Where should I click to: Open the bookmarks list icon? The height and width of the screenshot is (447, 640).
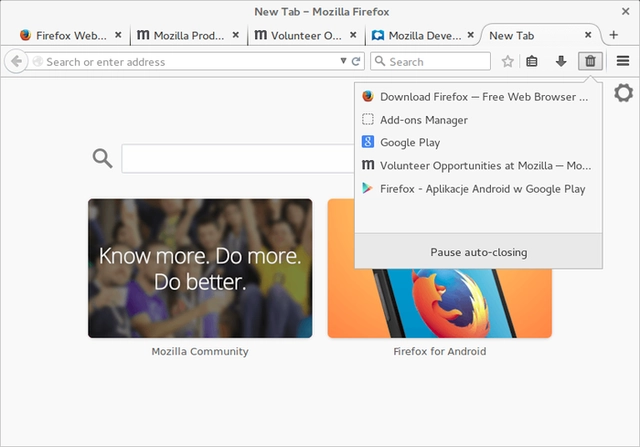pos(532,61)
